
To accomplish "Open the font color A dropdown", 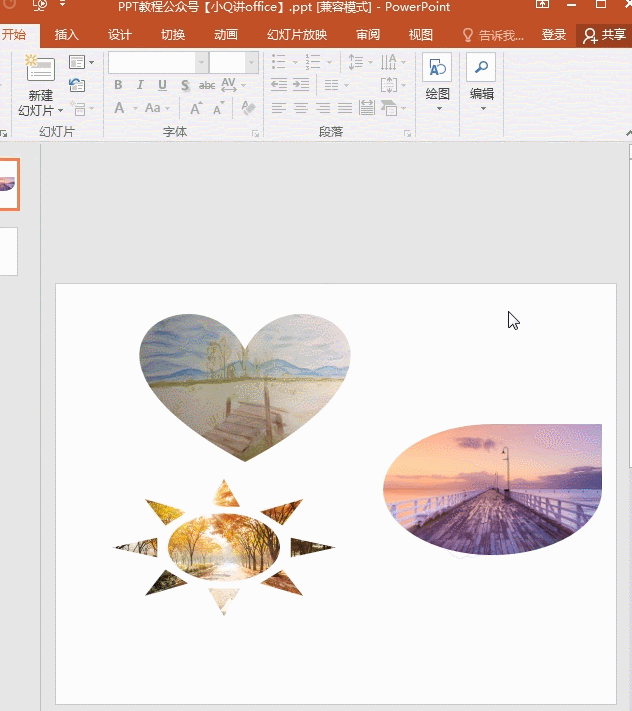I will click(135, 109).
